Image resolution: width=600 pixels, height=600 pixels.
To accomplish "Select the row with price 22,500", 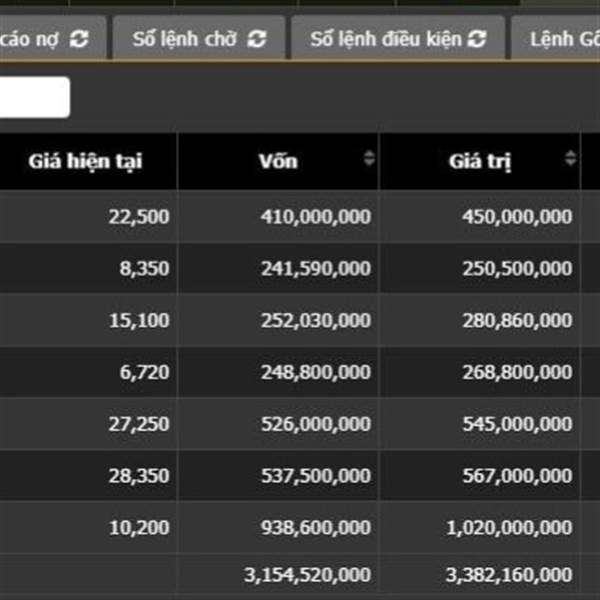I will [300, 217].
